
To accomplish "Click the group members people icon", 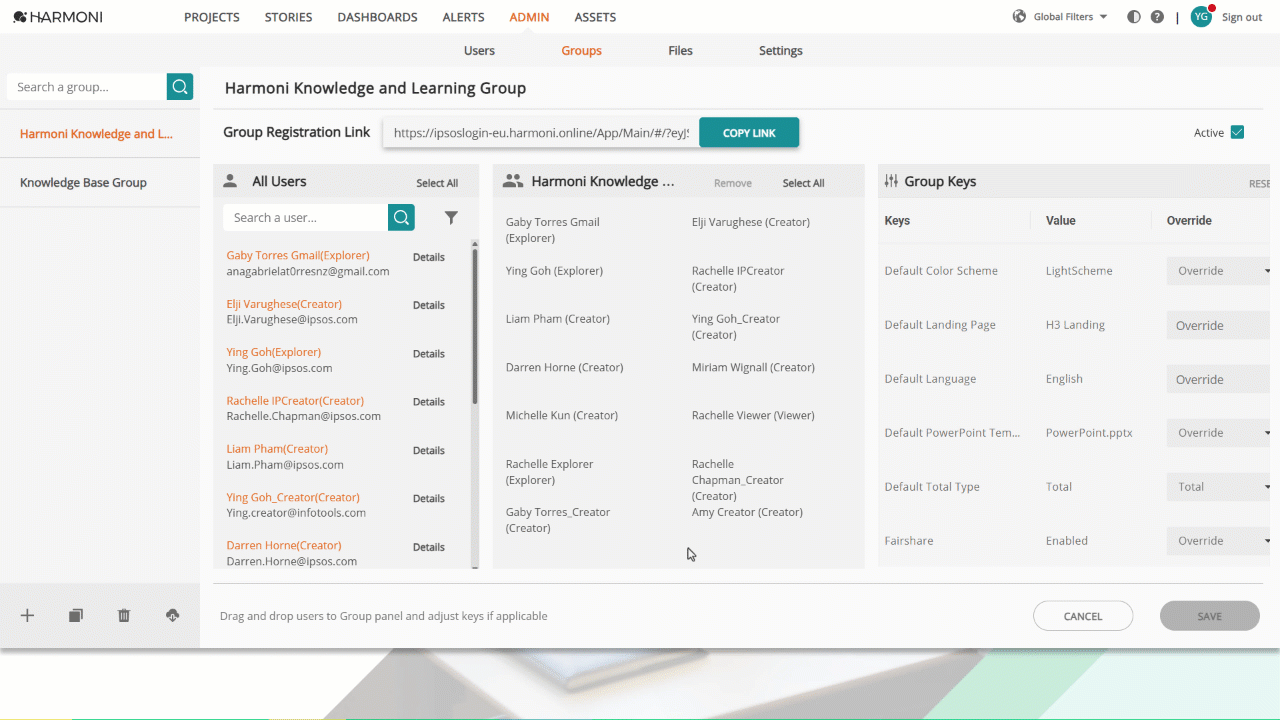I will point(513,181).
